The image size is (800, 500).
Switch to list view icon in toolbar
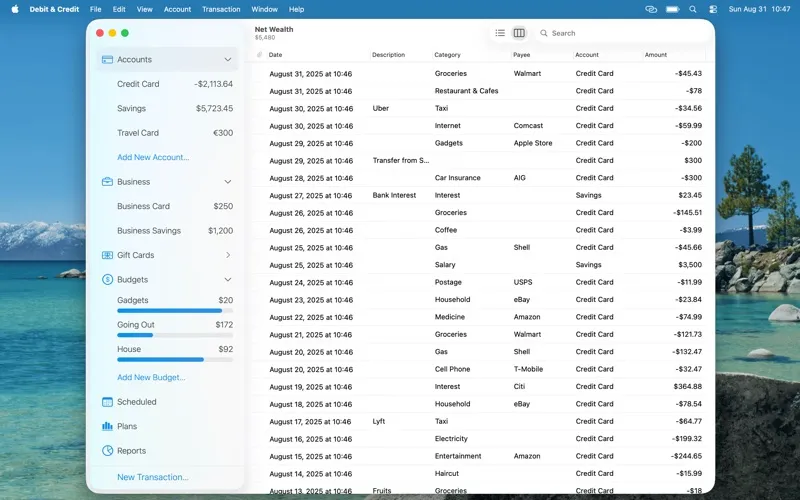click(500, 33)
